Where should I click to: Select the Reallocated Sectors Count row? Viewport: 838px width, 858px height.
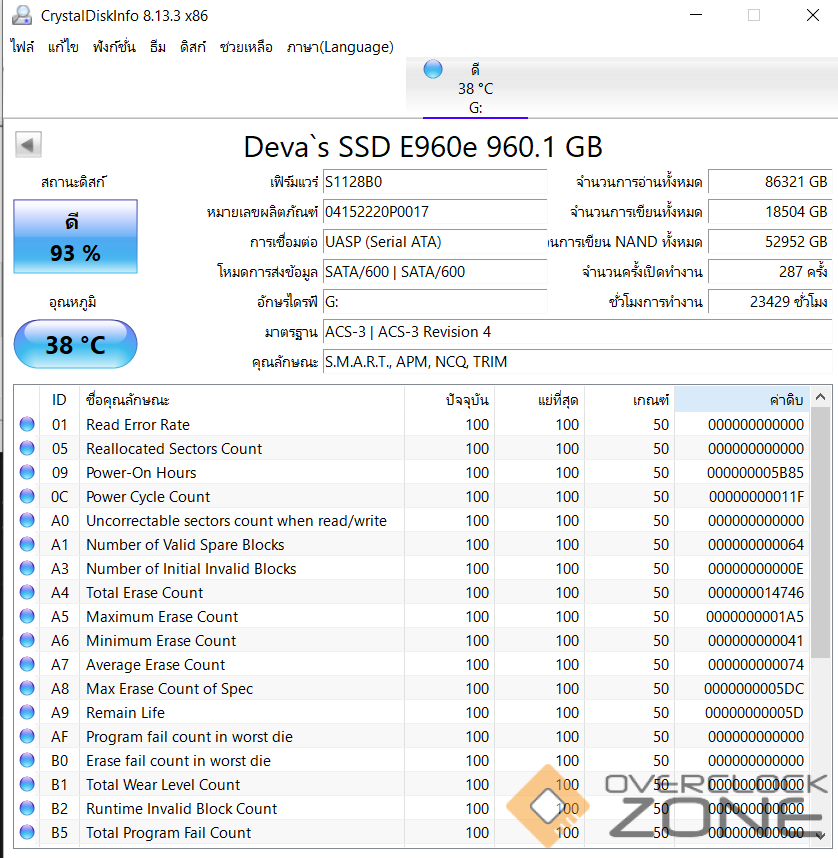(x=174, y=449)
